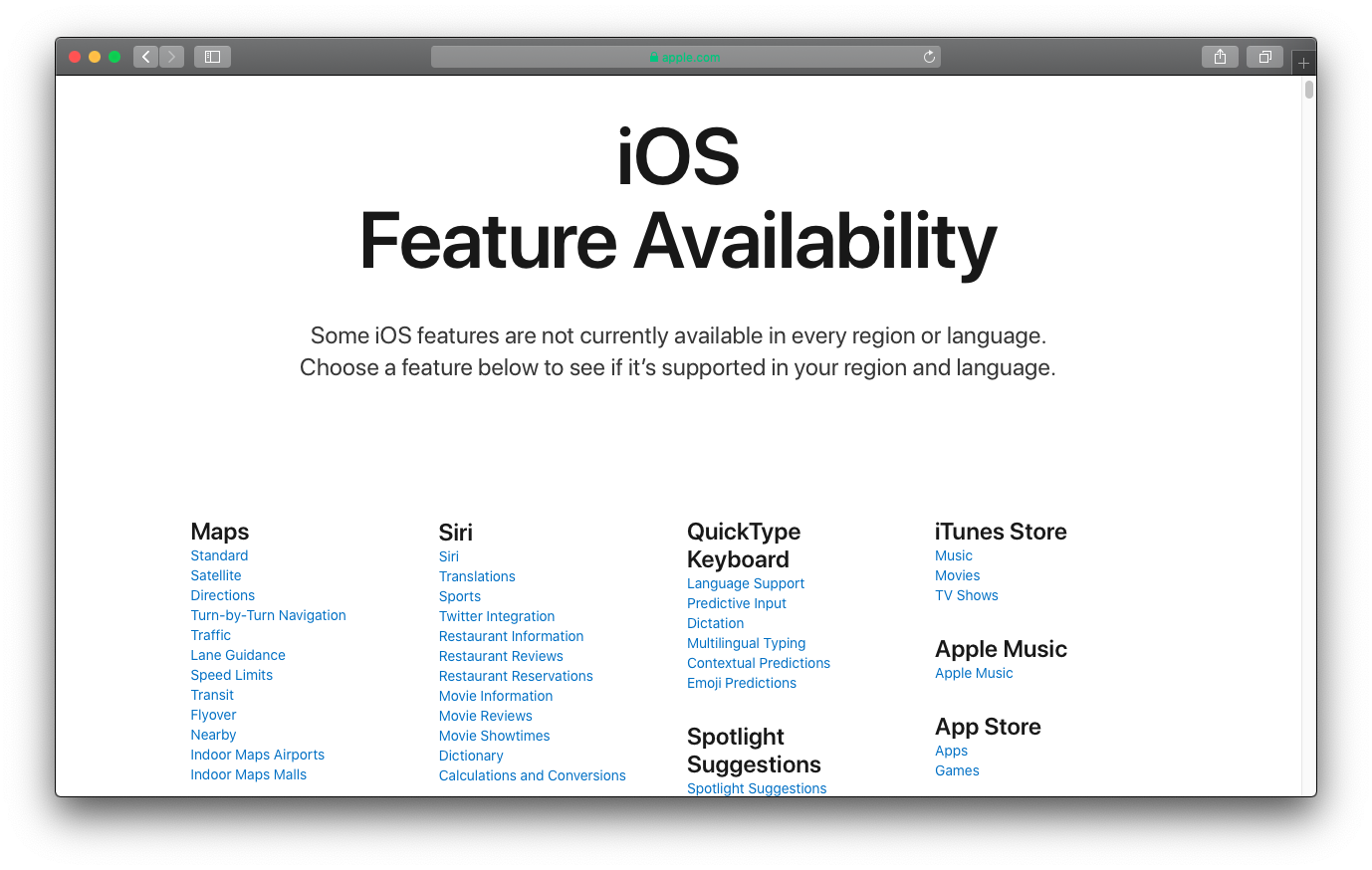This screenshot has width=1372, height=870.
Task: Click the Restaurant Information link
Action: tap(512, 636)
